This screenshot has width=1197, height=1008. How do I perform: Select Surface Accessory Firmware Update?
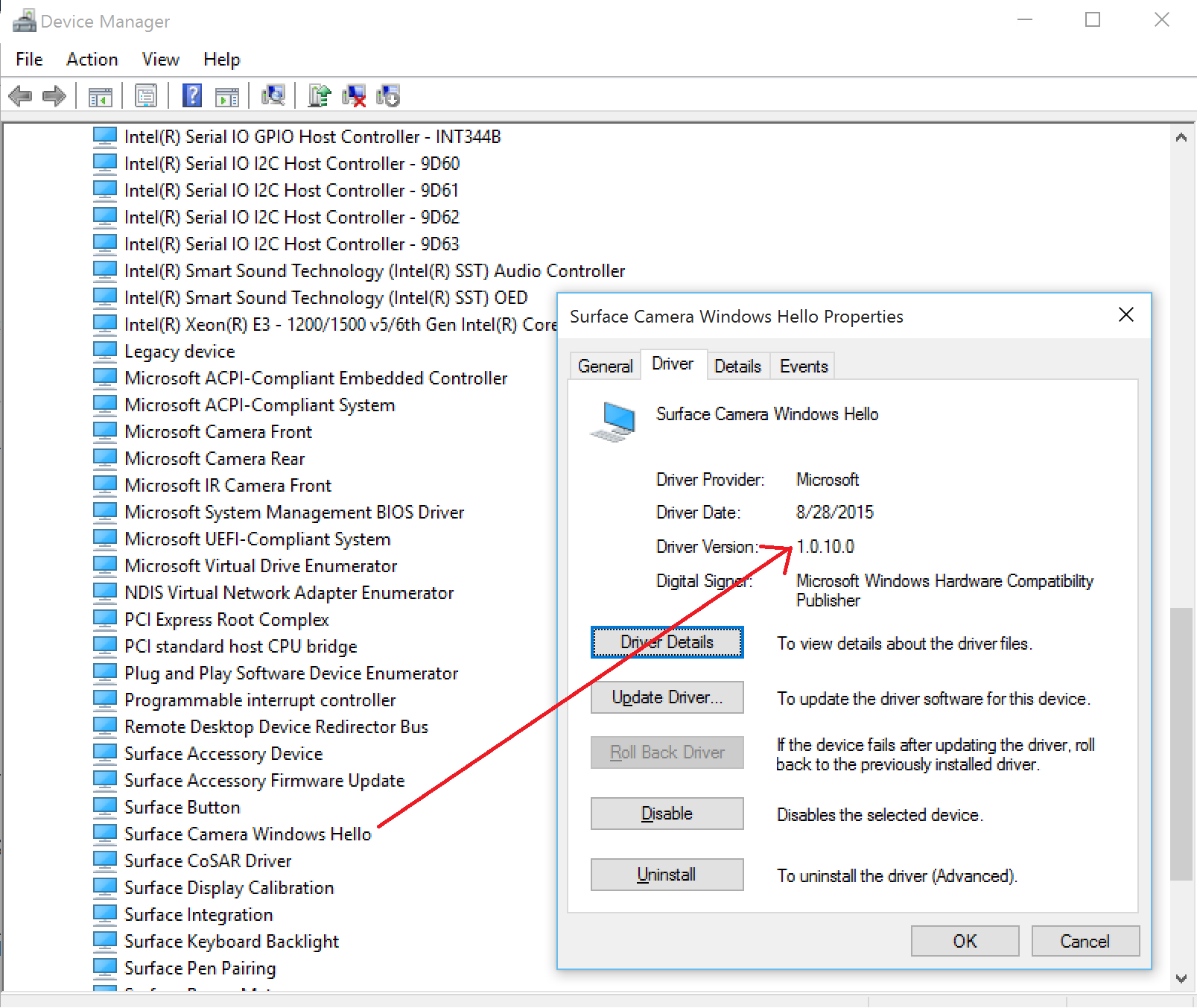click(x=264, y=780)
